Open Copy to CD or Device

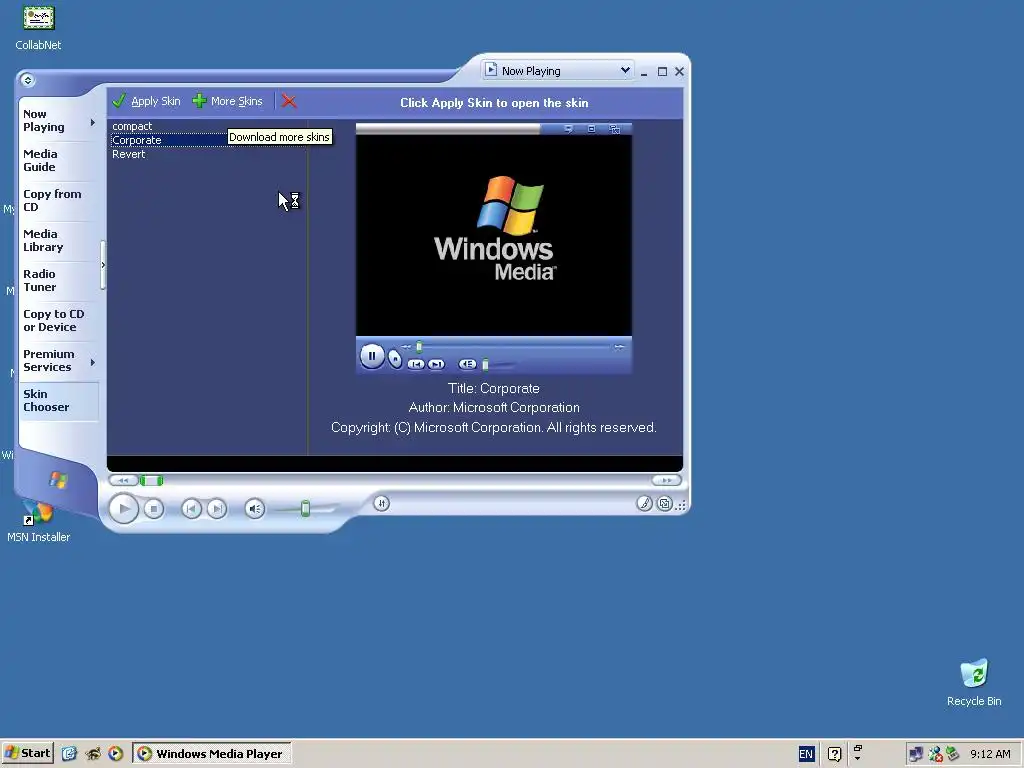[x=54, y=321]
